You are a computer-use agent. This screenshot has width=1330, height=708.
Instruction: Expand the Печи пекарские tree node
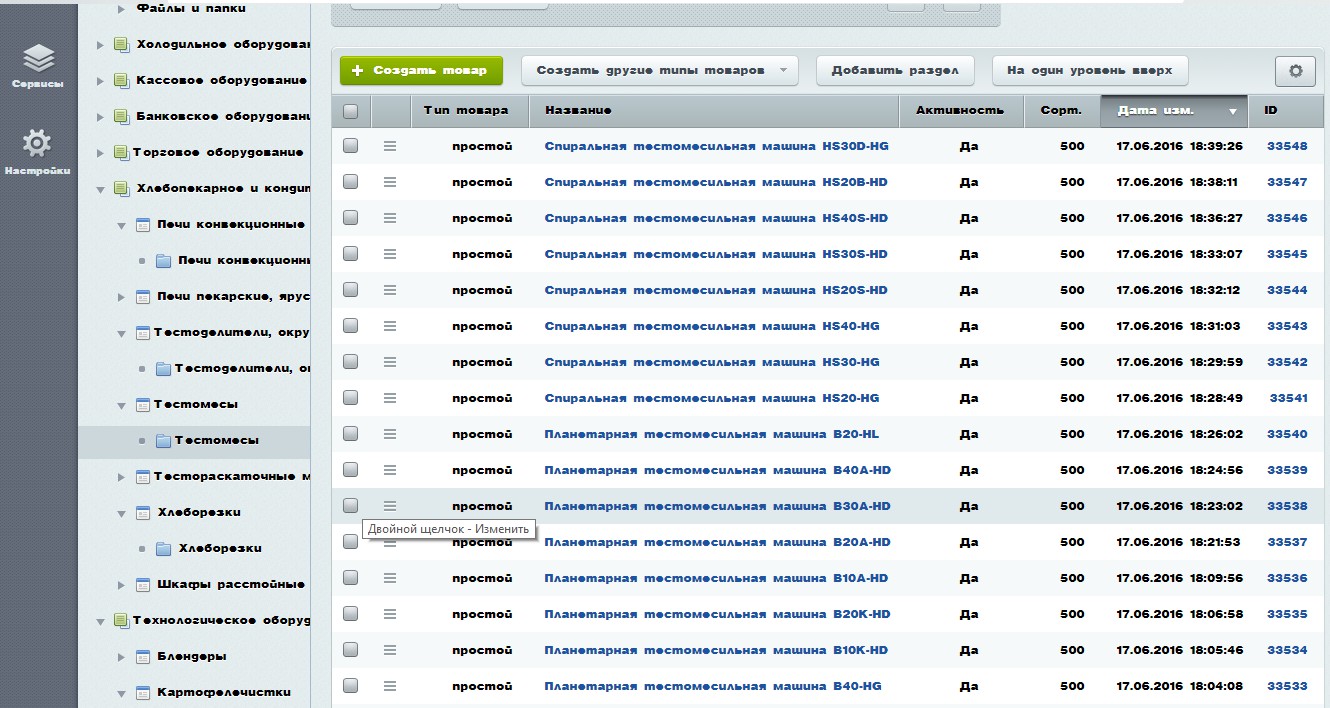[121, 296]
